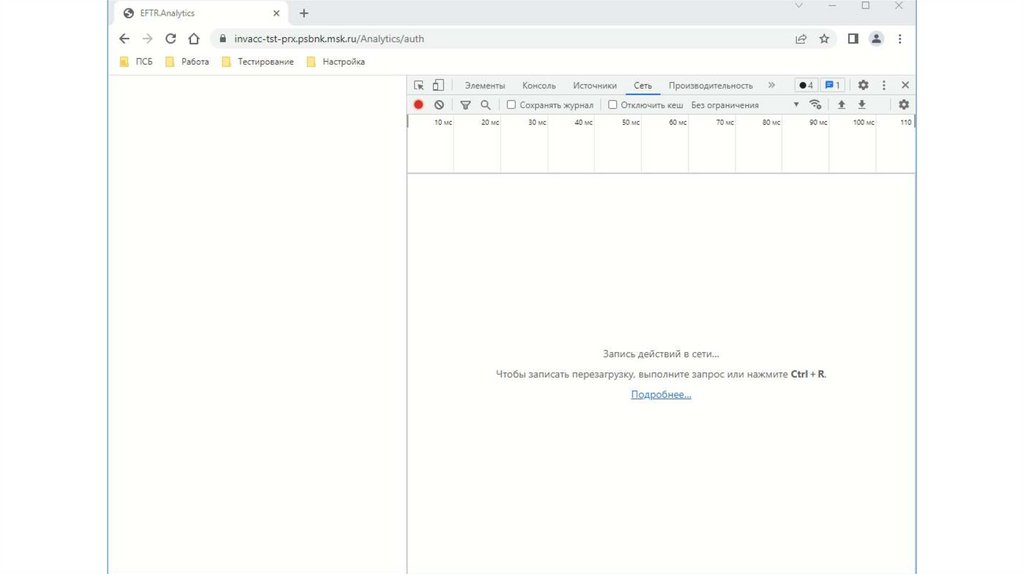The width and height of the screenshot is (1024, 574).
Task: Import HAR file with upload arrow
Action: coord(841,105)
